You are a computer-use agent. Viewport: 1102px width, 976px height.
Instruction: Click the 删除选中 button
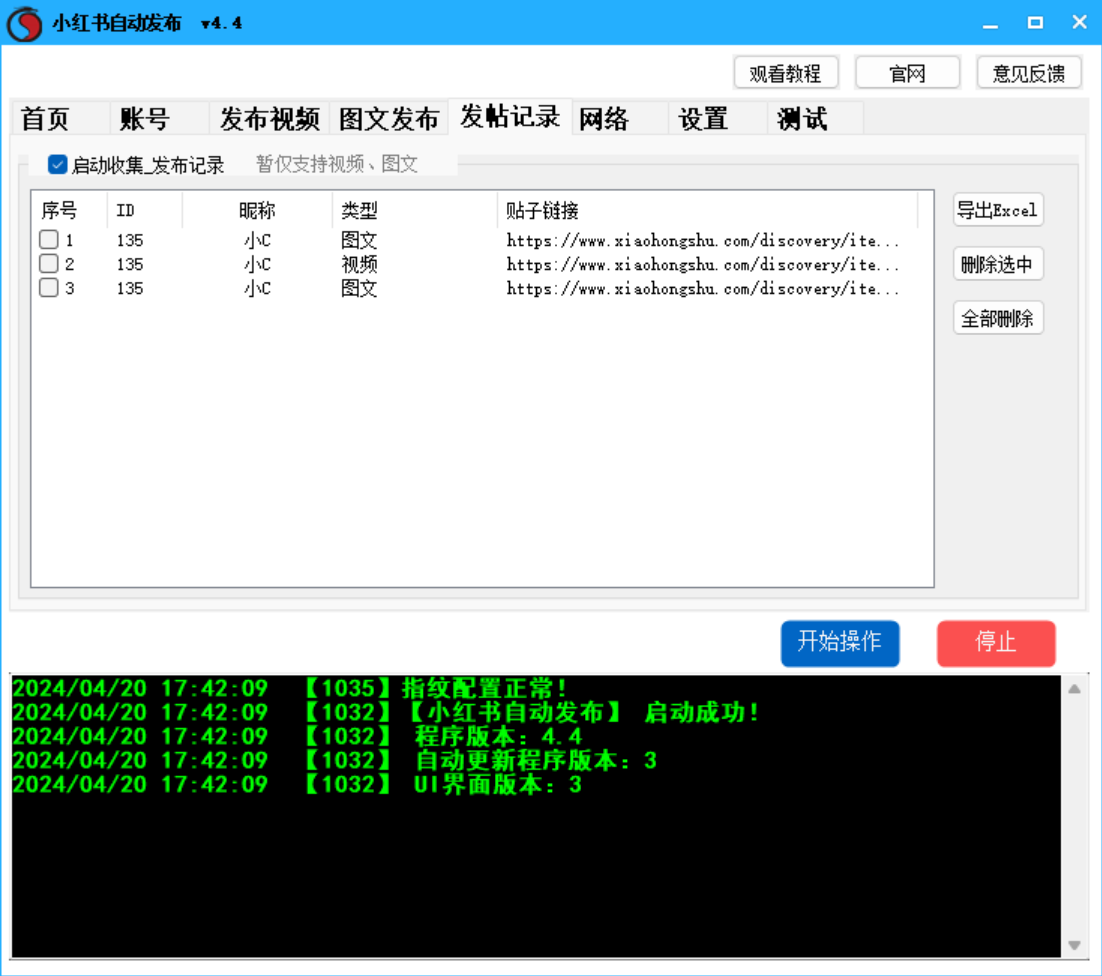(x=998, y=264)
